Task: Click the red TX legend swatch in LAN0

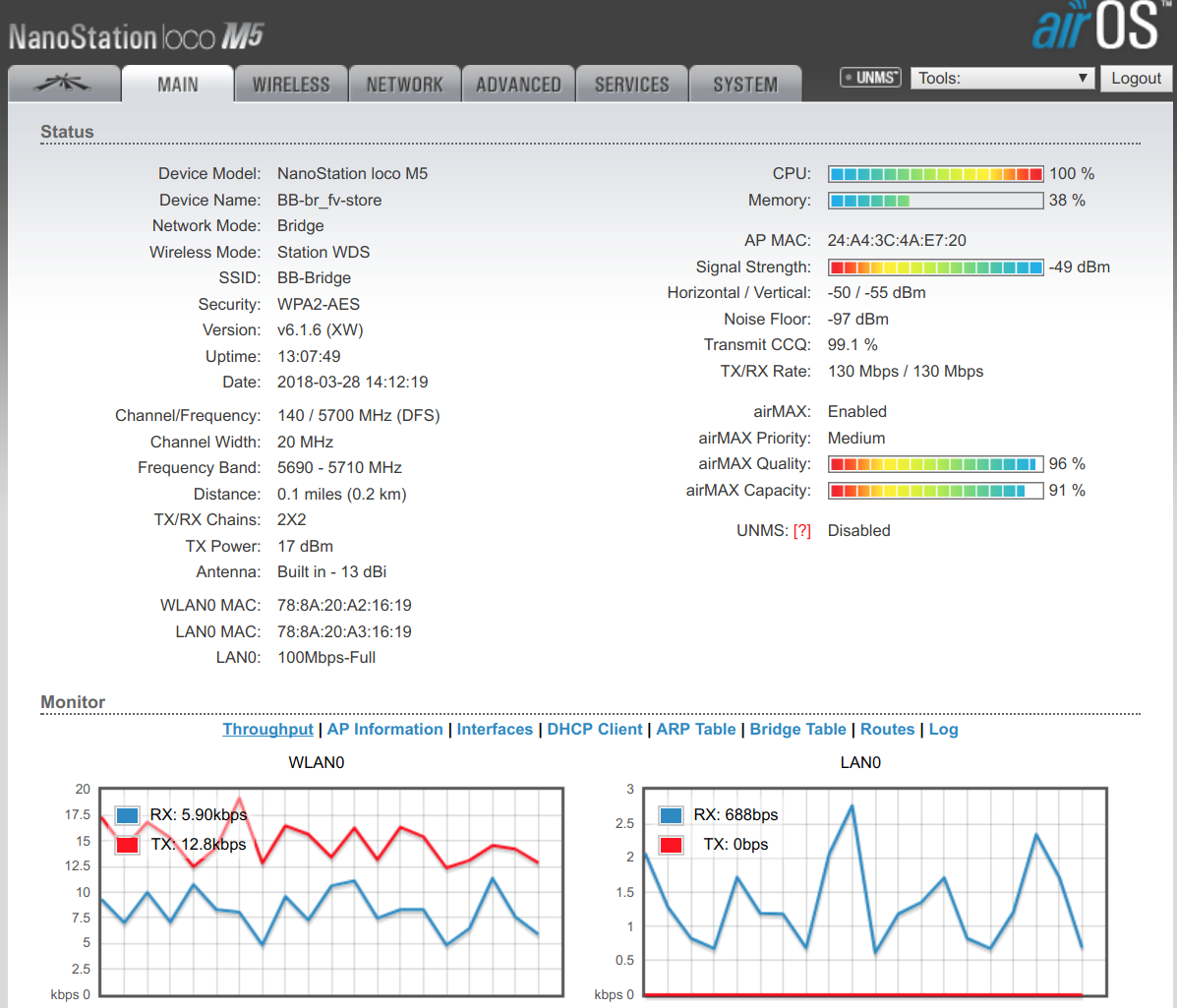Action: pyautogui.click(x=672, y=845)
